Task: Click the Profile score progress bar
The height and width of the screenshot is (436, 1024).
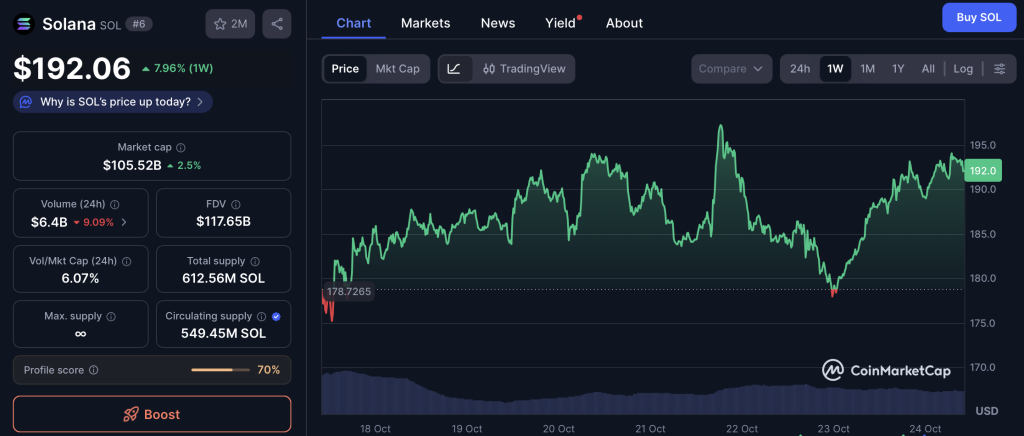Action: pyautogui.click(x=220, y=370)
